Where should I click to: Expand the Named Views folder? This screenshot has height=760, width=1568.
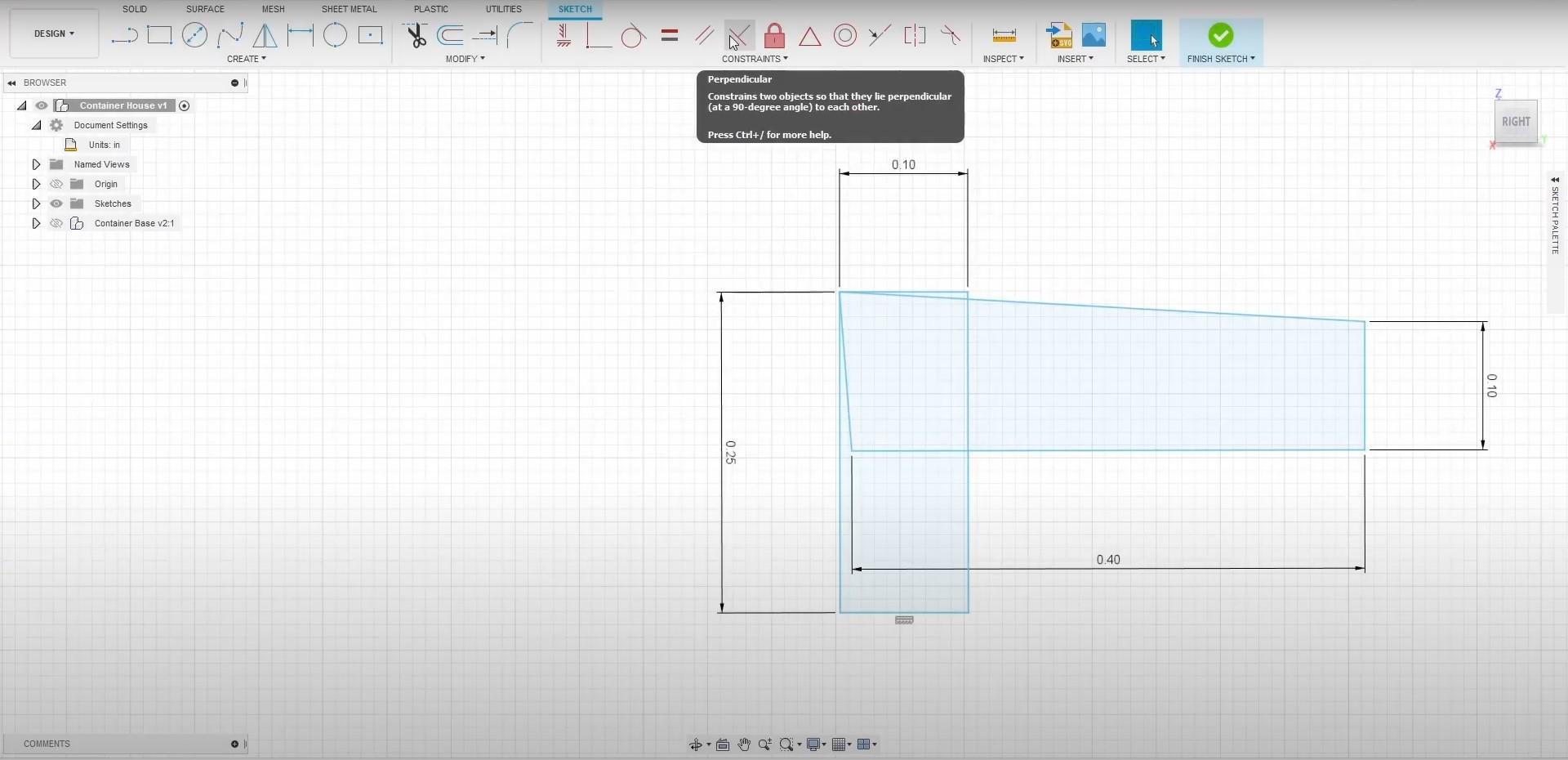point(36,164)
